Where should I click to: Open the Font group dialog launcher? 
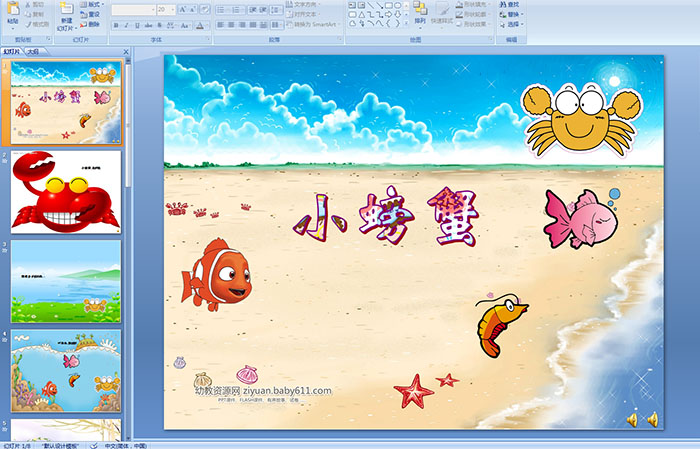tap(208, 40)
